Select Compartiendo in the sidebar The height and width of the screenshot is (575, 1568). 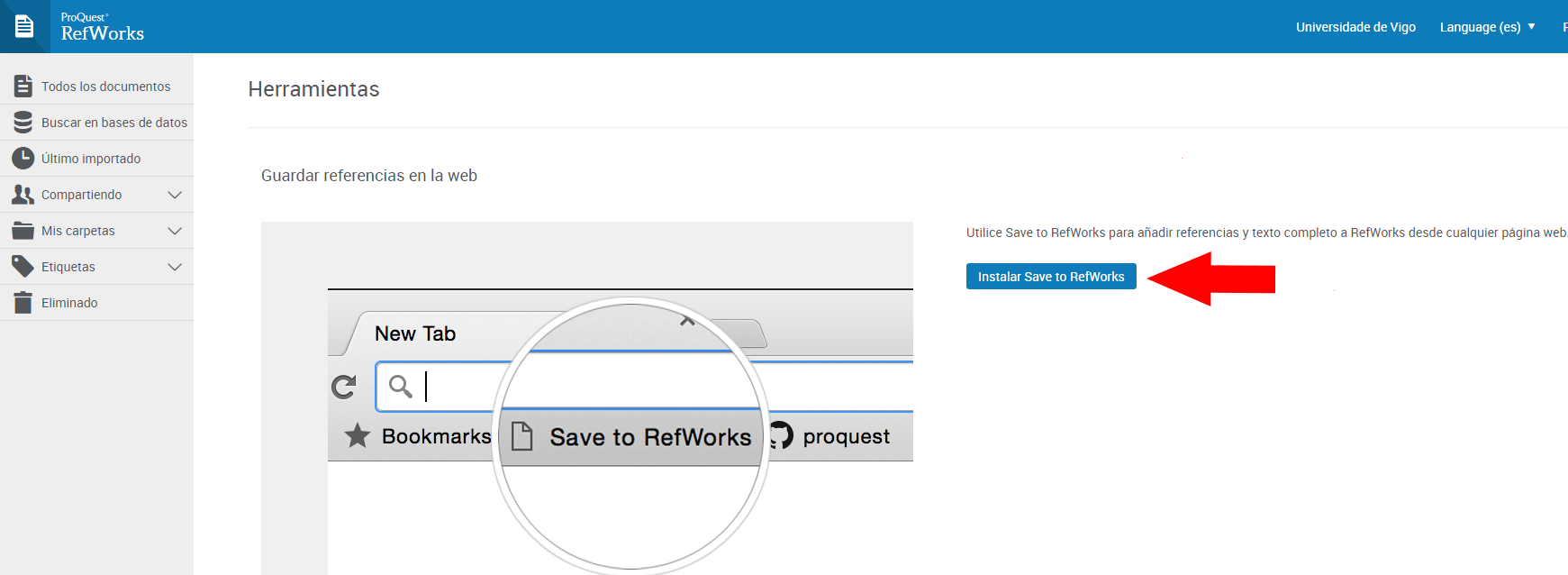pos(81,195)
